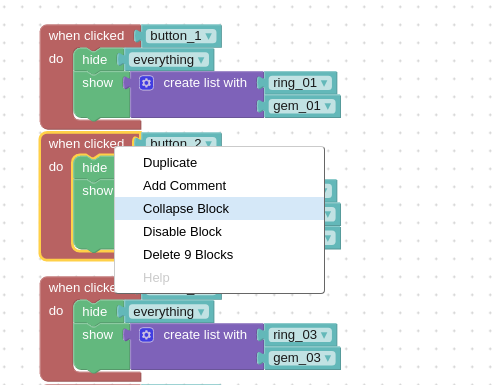
Task: Expand the ring_03 dropdown
Action: pos(300,335)
